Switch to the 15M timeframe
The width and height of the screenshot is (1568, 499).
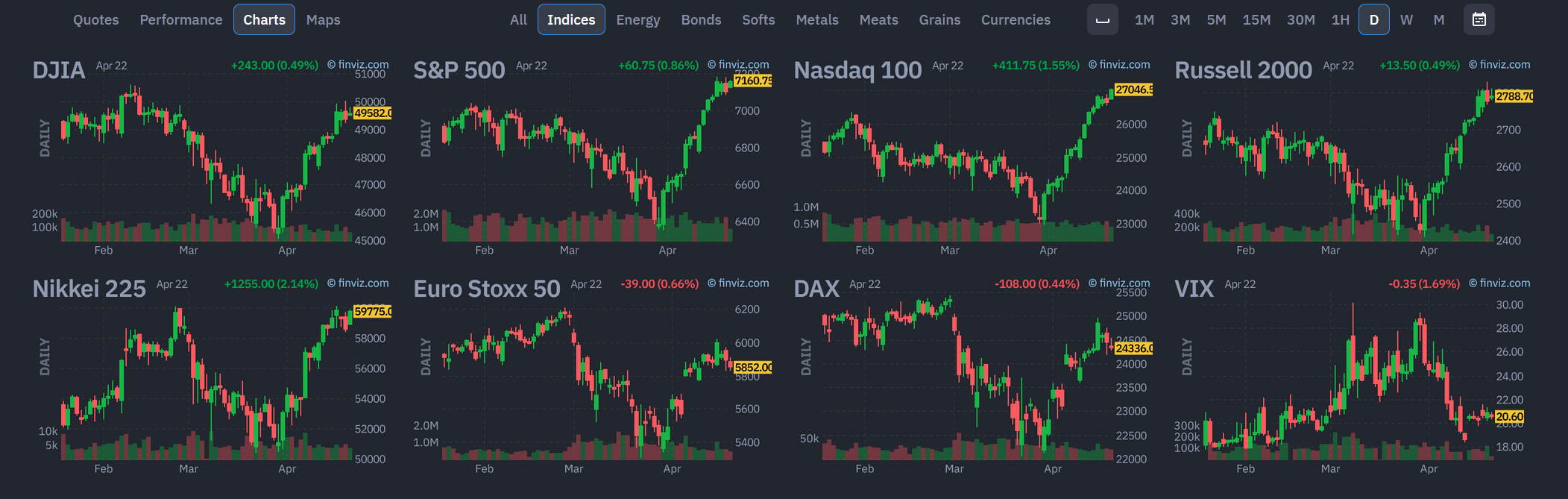point(1256,19)
